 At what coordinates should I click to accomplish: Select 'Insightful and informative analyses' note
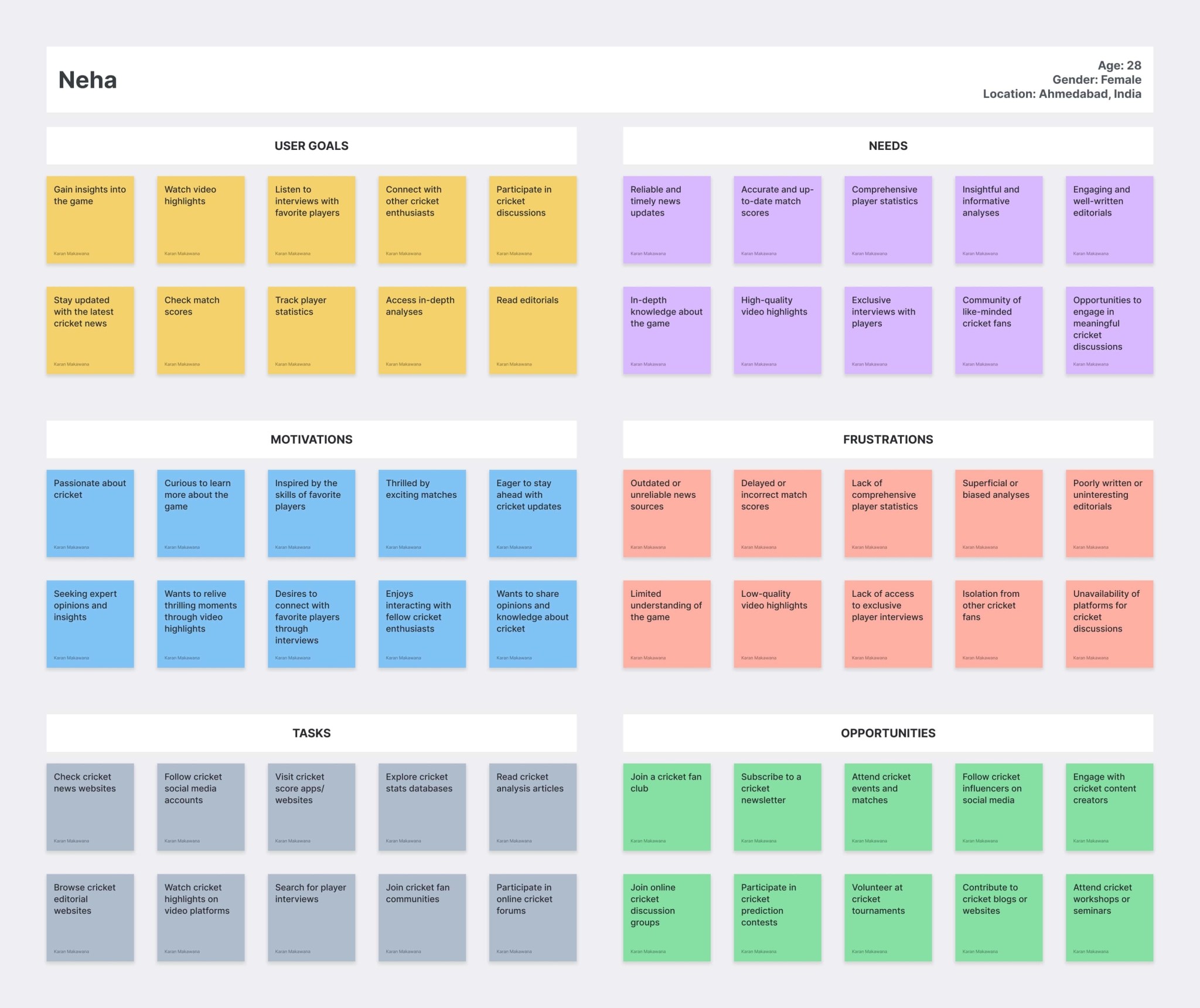pos(999,220)
